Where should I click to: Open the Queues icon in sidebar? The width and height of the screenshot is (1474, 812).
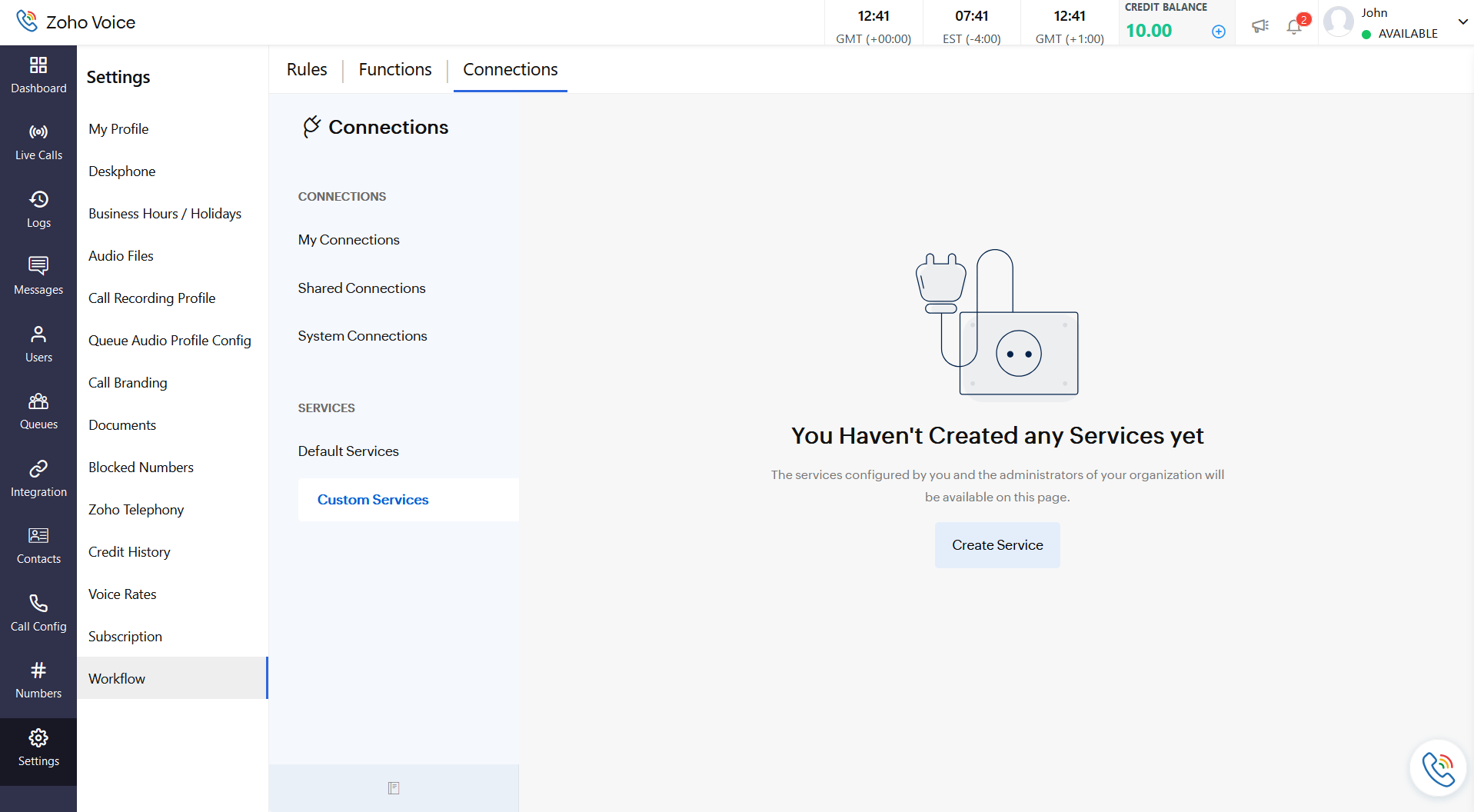pyautogui.click(x=38, y=401)
